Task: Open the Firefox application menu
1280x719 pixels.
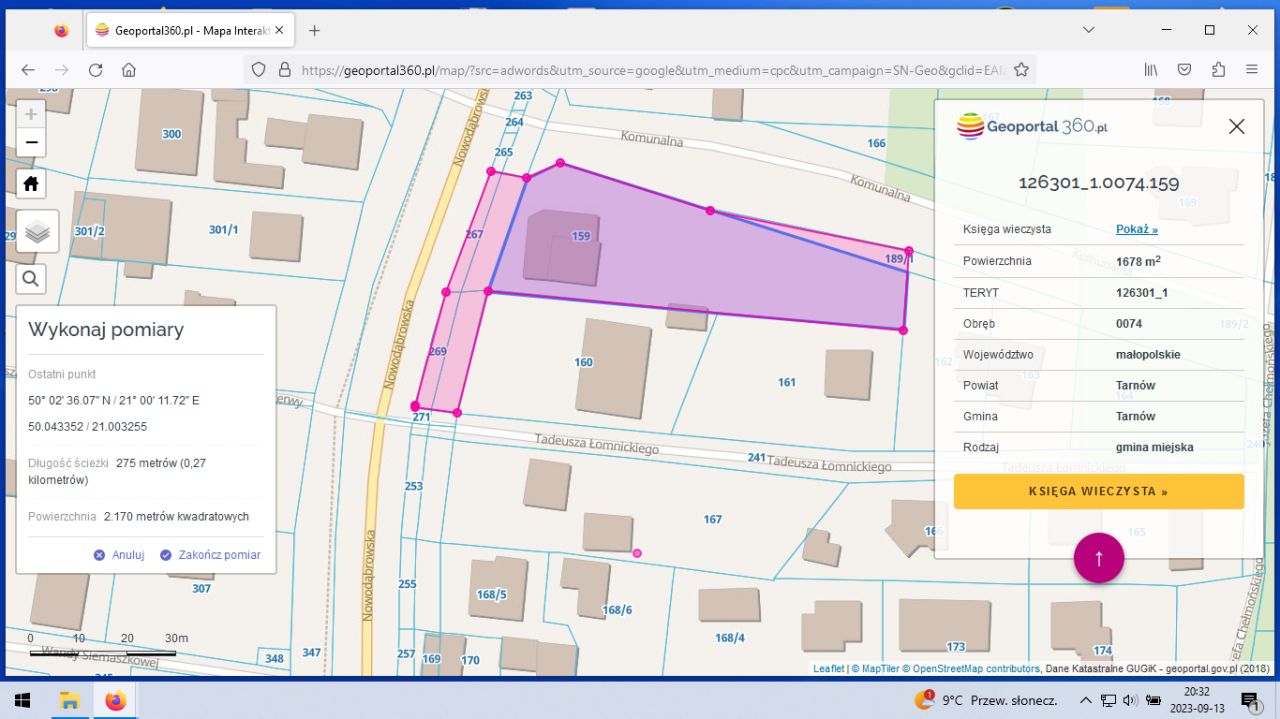Action: (1252, 70)
